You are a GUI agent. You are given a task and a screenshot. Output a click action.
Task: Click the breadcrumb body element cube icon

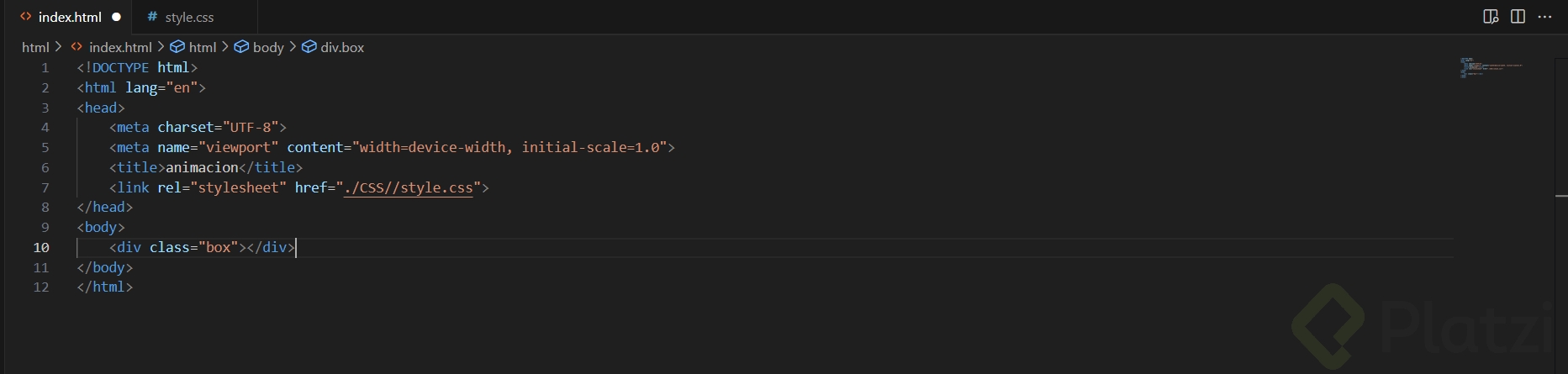point(241,47)
